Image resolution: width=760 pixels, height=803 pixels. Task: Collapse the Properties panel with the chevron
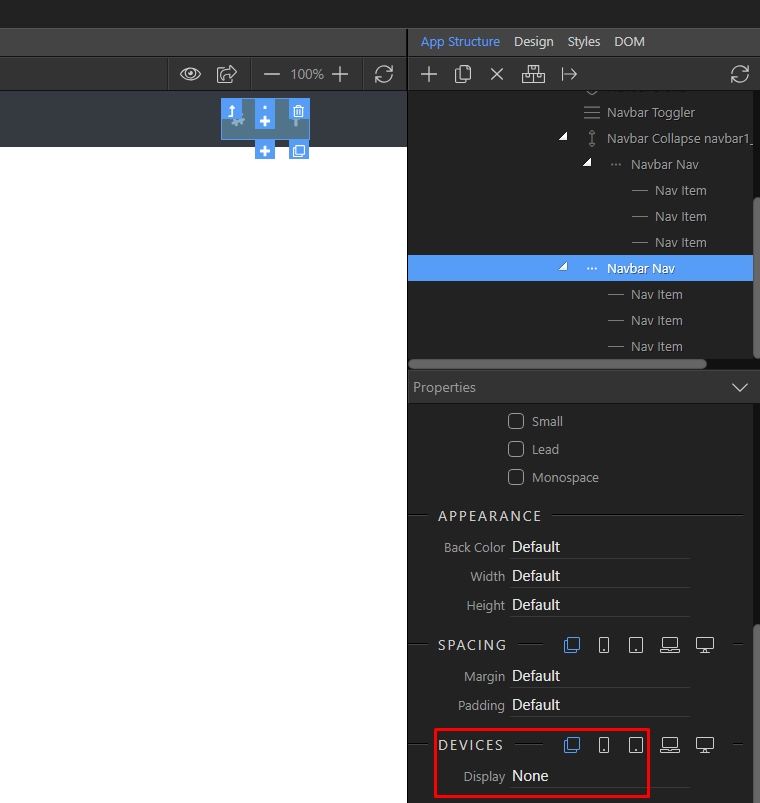[x=740, y=388]
